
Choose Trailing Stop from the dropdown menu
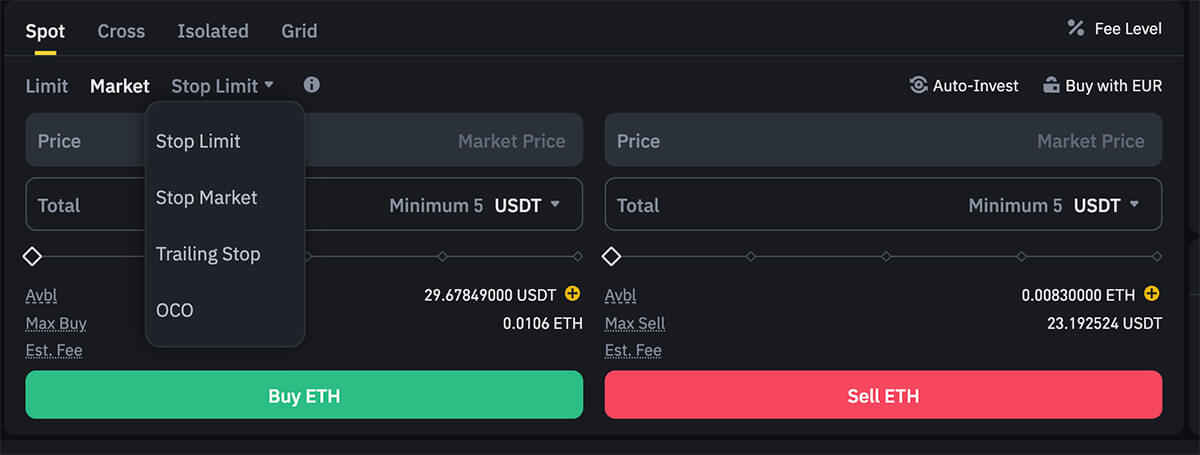click(x=208, y=254)
